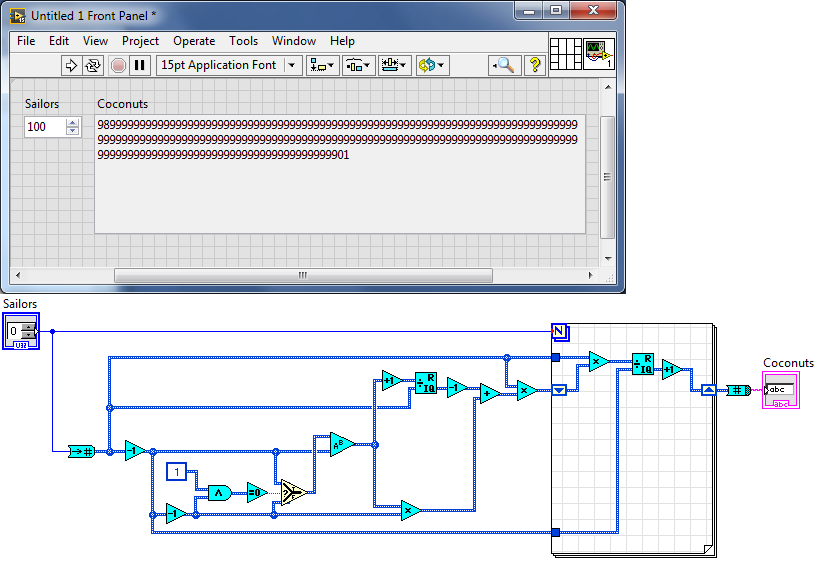This screenshot has width=828, height=581.
Task: Open the Distribute Objects dropdown
Action: pos(358,65)
